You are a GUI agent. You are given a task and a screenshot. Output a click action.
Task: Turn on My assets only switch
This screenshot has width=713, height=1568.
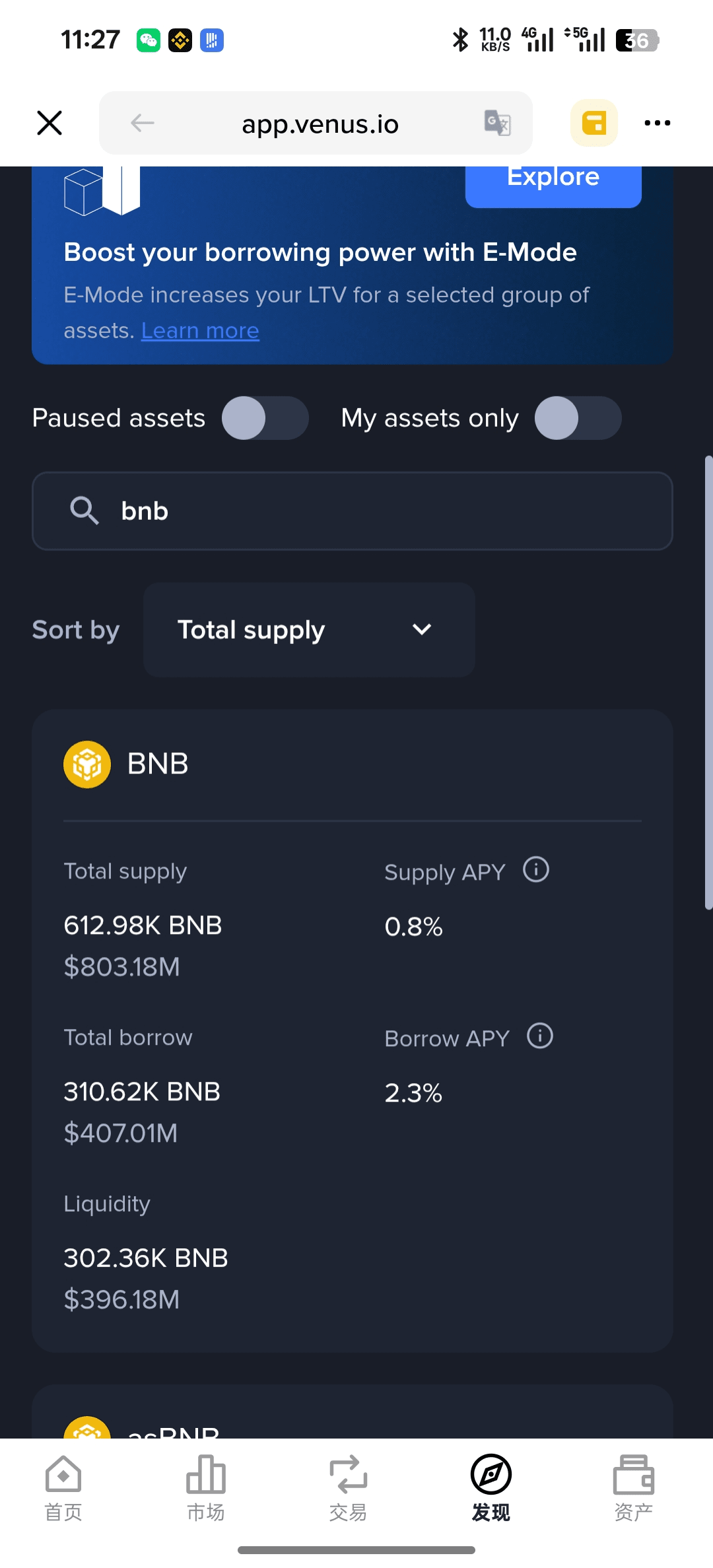(x=578, y=418)
